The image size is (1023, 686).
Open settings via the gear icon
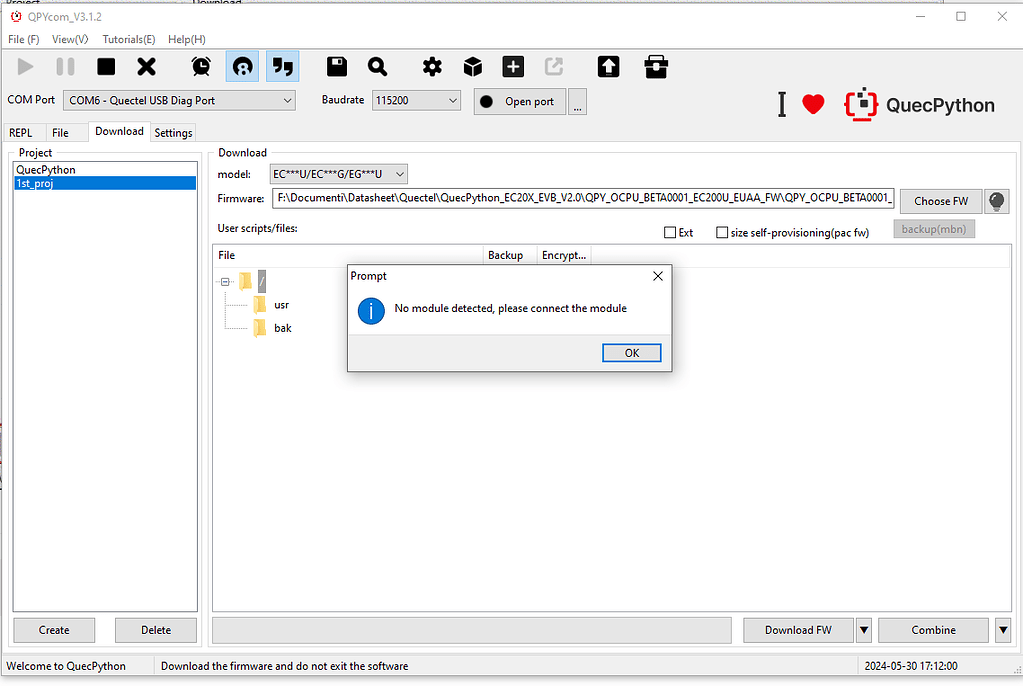[432, 66]
